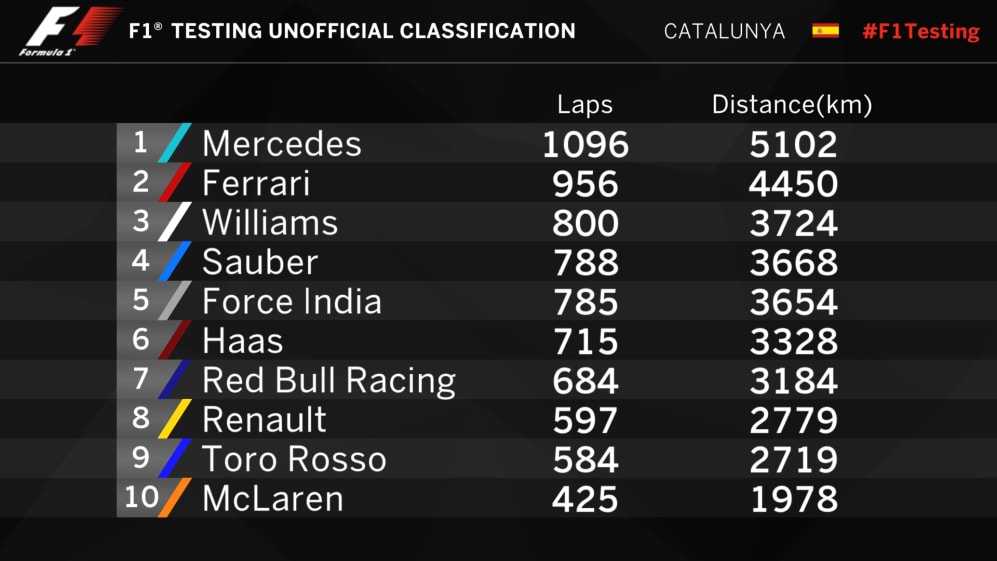Click Sauber's blue team color stripe
This screenshot has height=561, width=997.
[x=174, y=262]
